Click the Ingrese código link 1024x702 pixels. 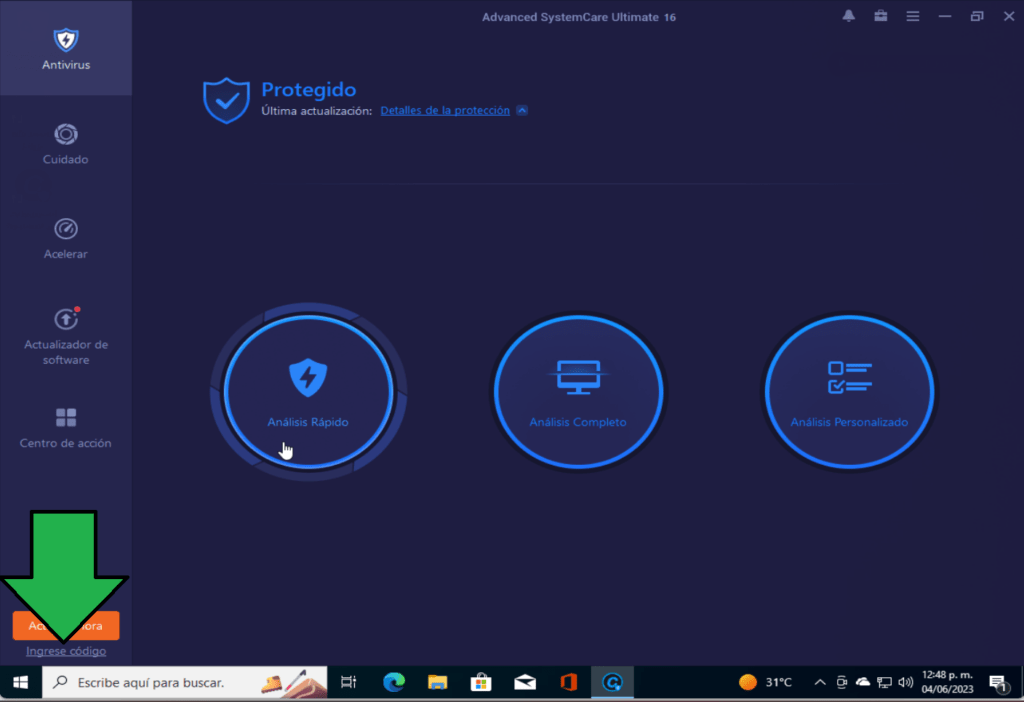point(66,651)
